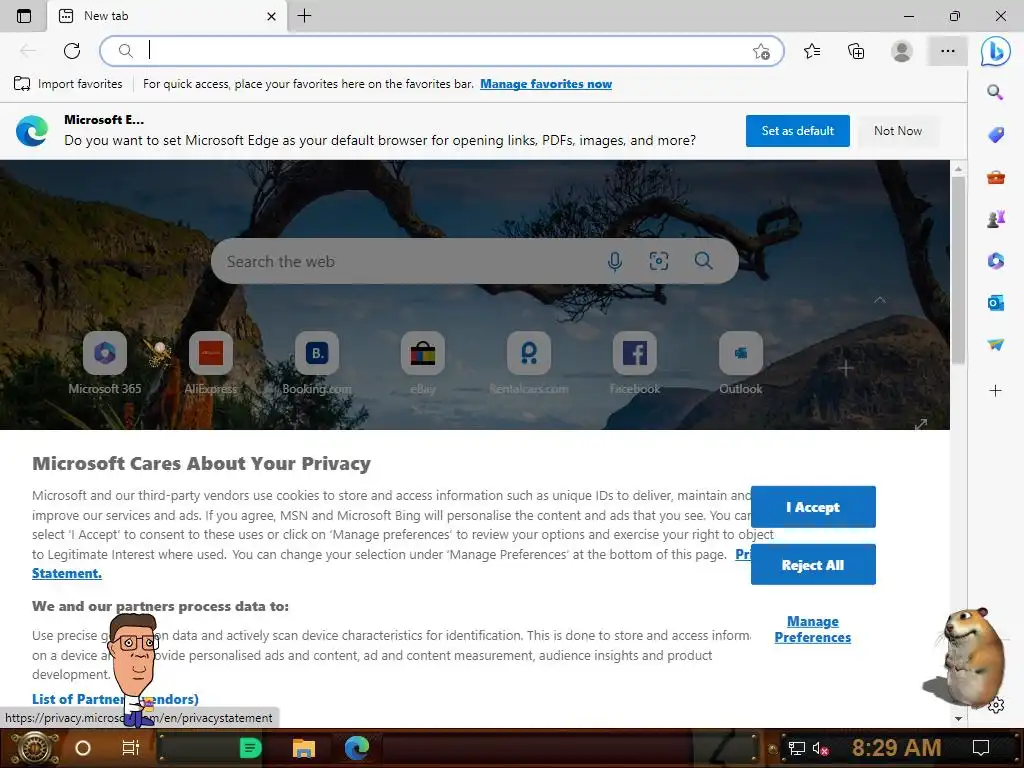Add a new quick link plus

point(845,368)
